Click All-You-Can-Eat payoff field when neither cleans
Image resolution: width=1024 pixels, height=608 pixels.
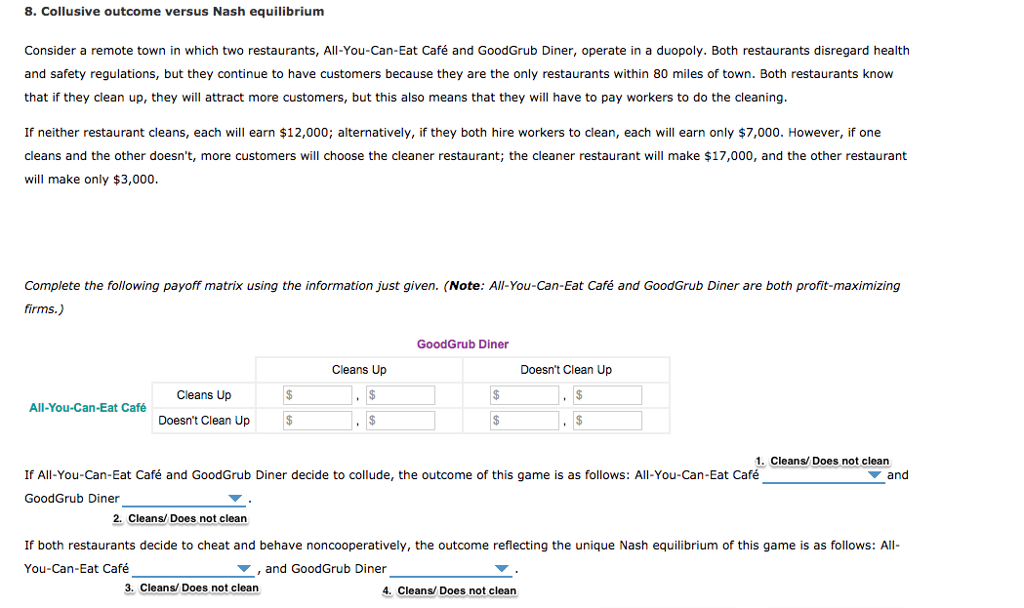tap(525, 421)
